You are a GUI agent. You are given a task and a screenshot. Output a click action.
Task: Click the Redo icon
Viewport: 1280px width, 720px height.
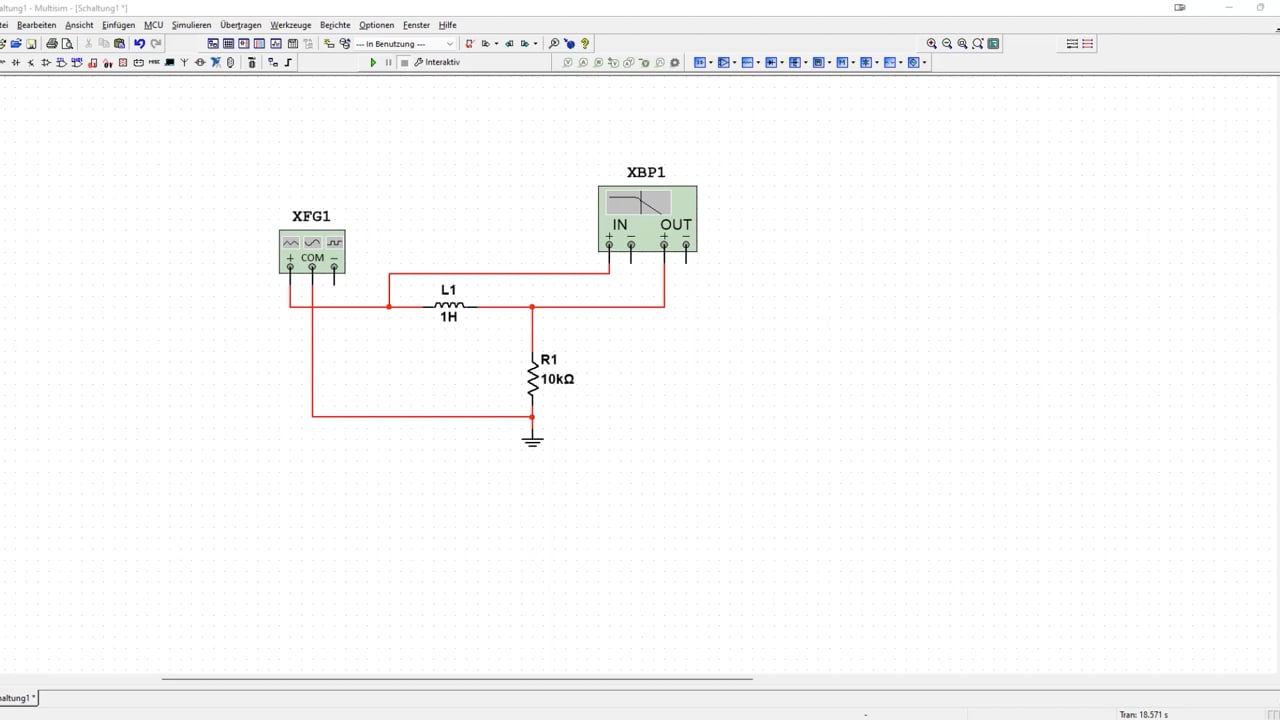tap(156, 44)
